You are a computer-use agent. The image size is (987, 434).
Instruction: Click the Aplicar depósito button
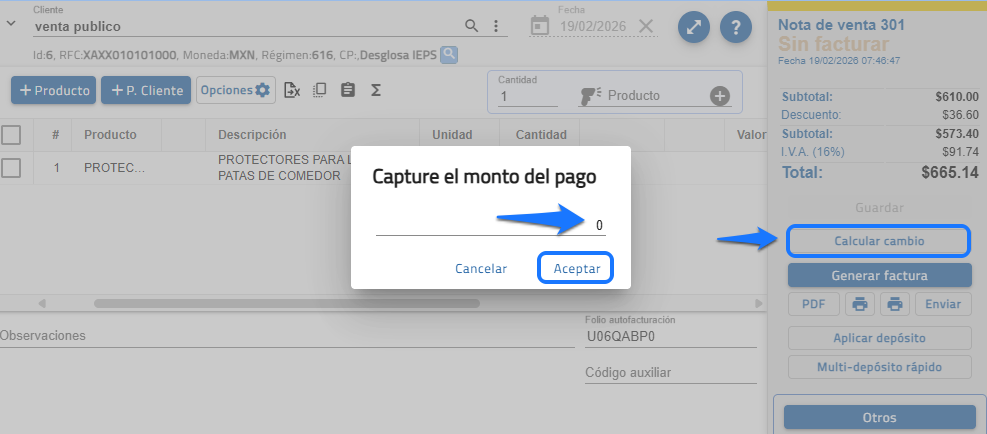click(879, 338)
